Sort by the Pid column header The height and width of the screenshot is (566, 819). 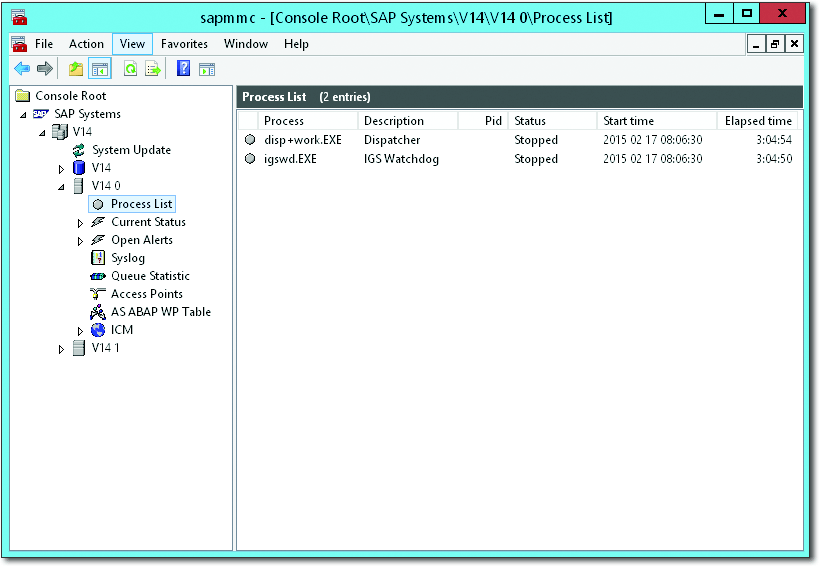click(483, 121)
